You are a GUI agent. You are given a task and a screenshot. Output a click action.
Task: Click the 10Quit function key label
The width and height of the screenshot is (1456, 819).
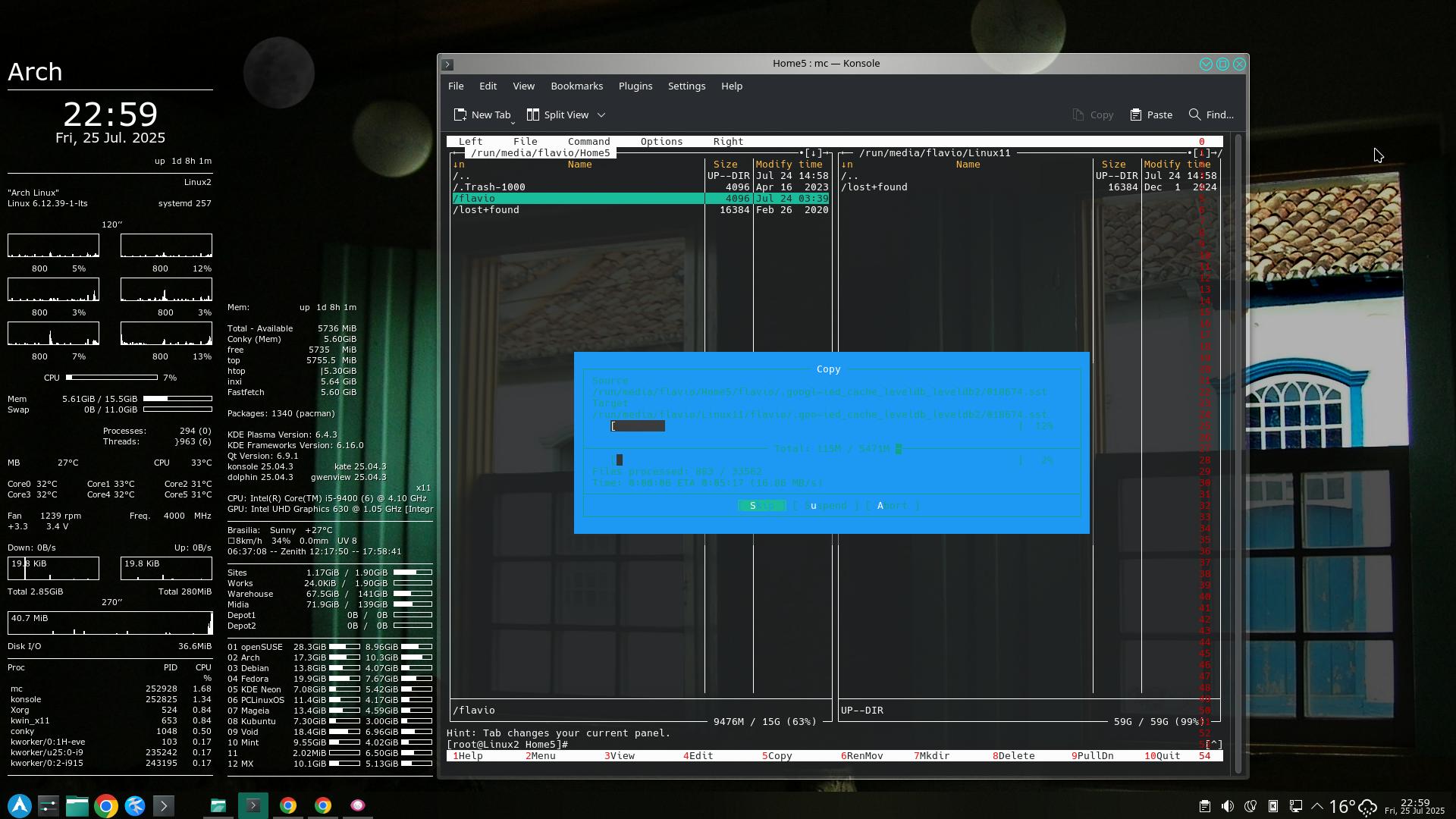[x=1163, y=755]
